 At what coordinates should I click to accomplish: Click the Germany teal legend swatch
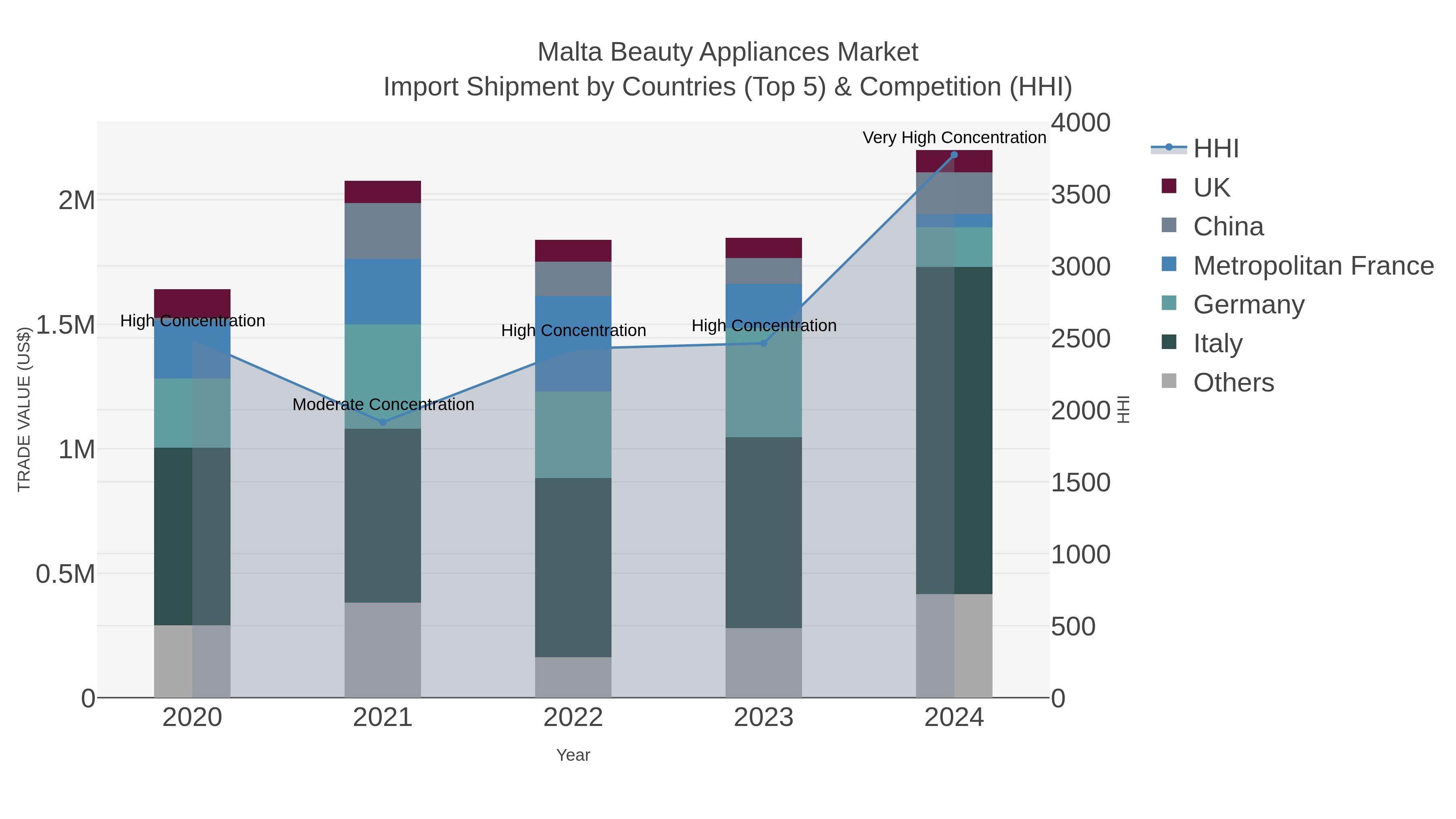click(x=1169, y=303)
